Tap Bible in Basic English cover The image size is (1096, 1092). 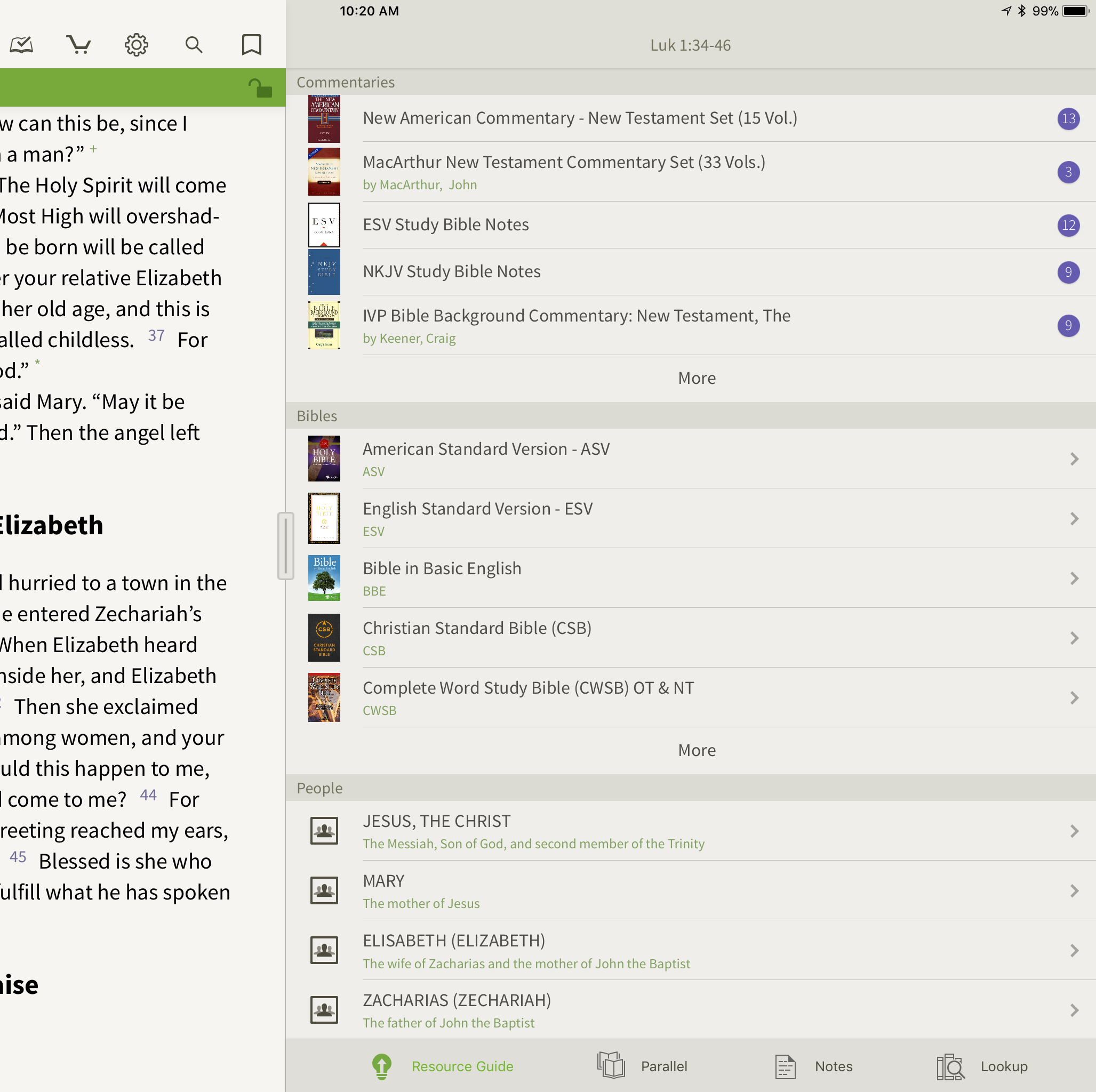[x=324, y=577]
